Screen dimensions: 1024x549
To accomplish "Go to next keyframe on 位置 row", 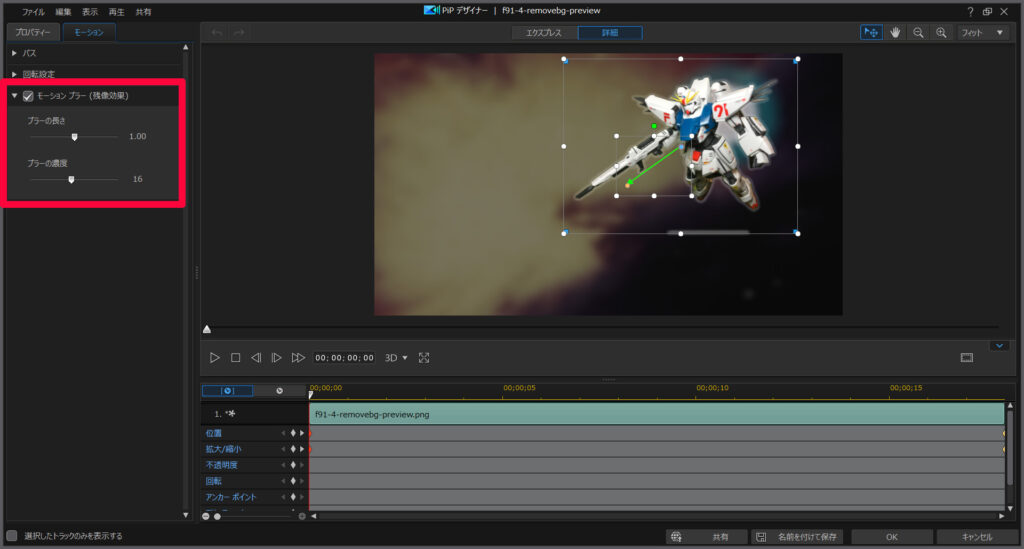I will point(302,433).
